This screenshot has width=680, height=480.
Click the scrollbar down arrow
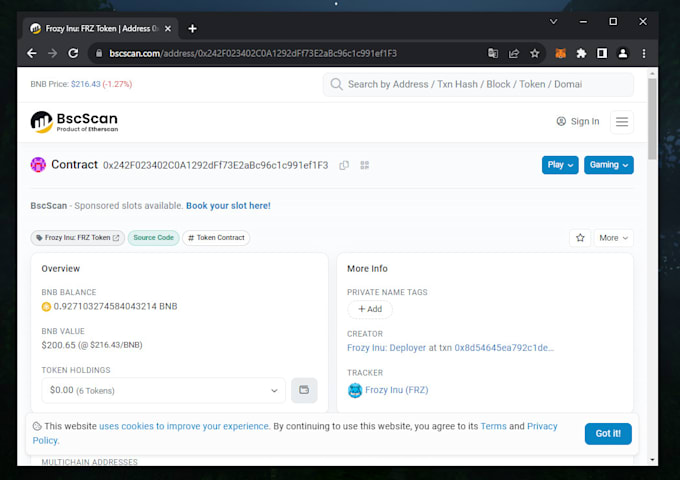[652, 460]
